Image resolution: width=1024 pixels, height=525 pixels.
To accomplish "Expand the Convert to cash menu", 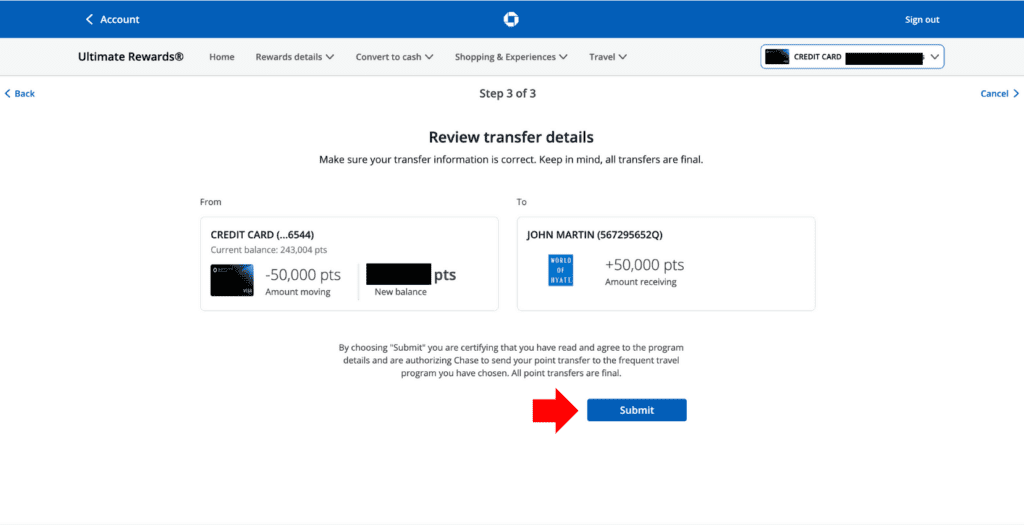I will (394, 57).
